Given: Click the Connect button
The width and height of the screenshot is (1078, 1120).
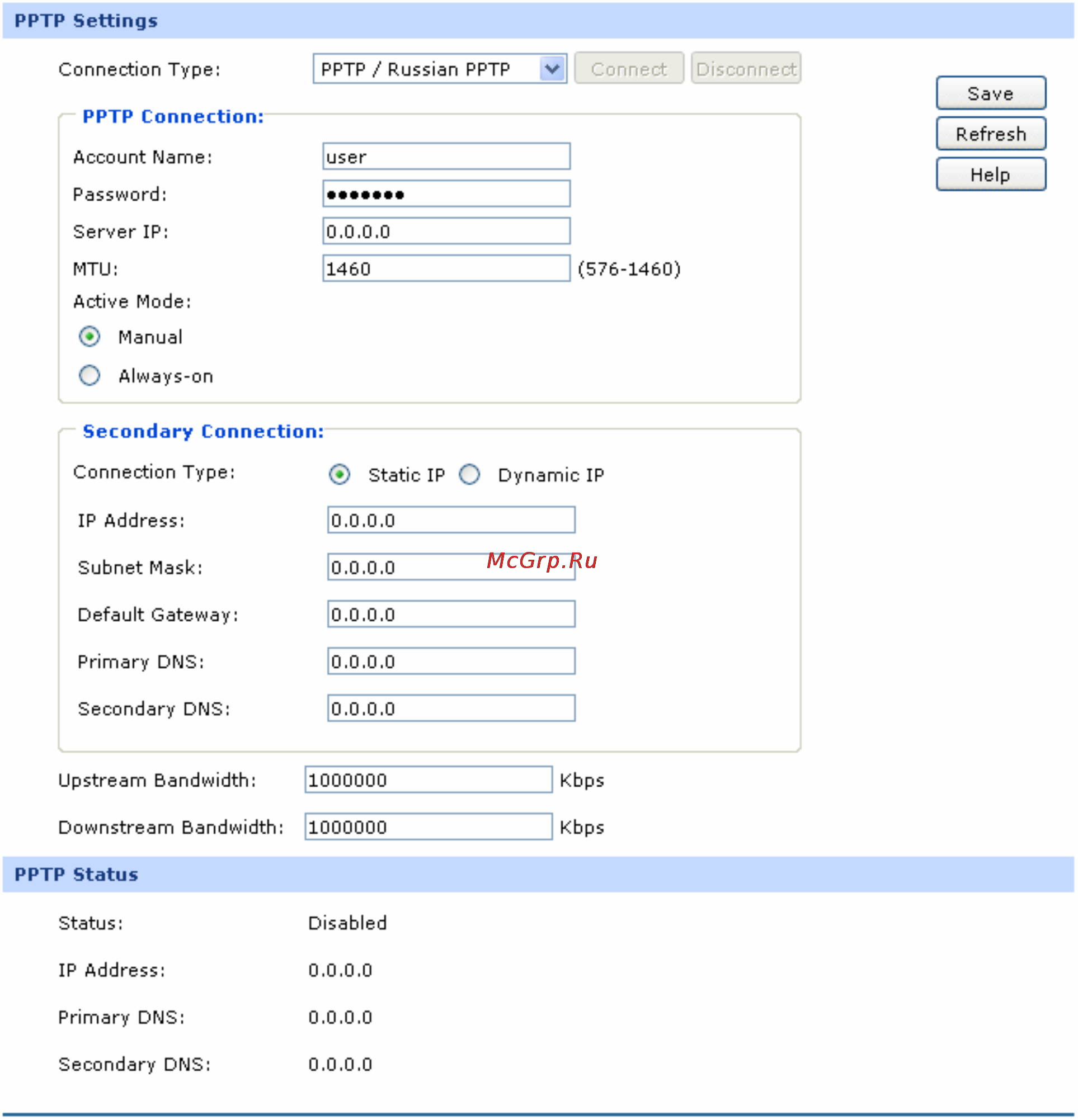Looking at the screenshot, I should click(629, 69).
